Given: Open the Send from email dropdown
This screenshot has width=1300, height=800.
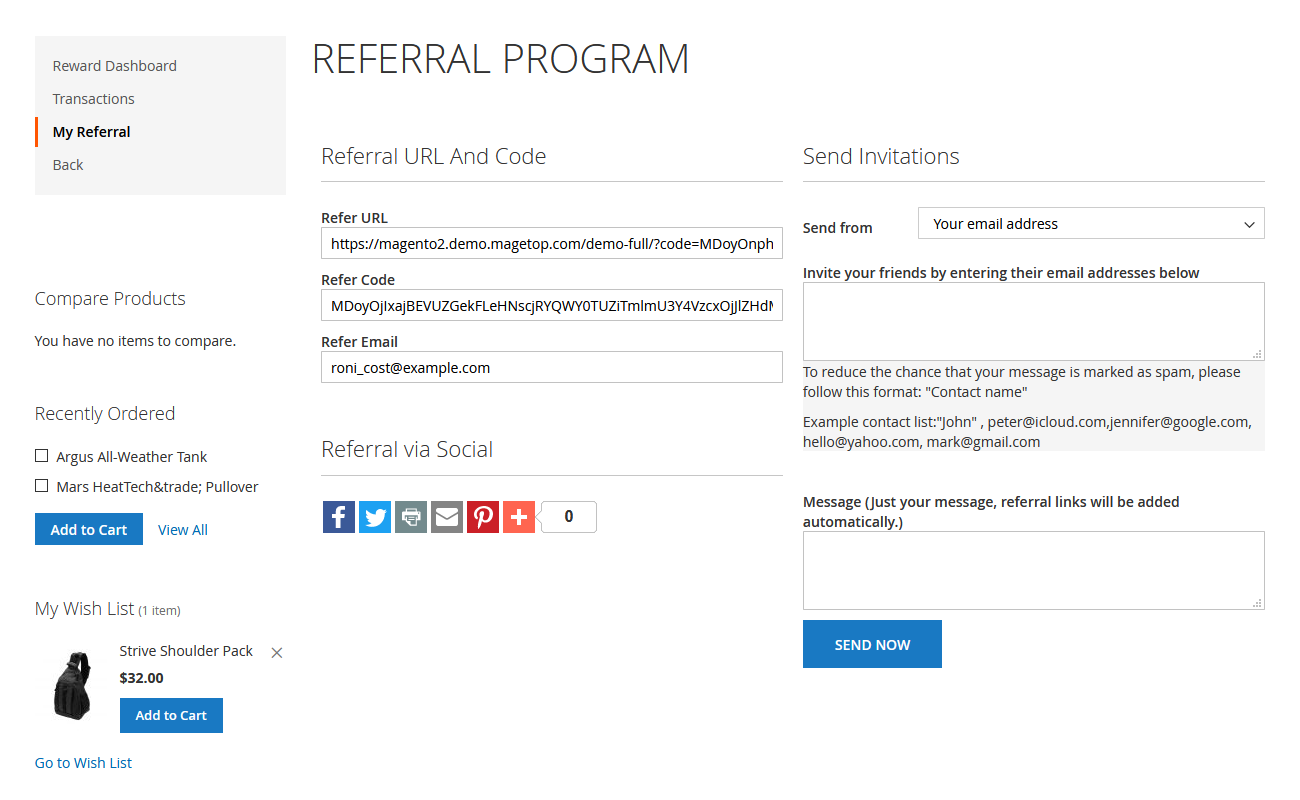Looking at the screenshot, I should [x=1090, y=224].
